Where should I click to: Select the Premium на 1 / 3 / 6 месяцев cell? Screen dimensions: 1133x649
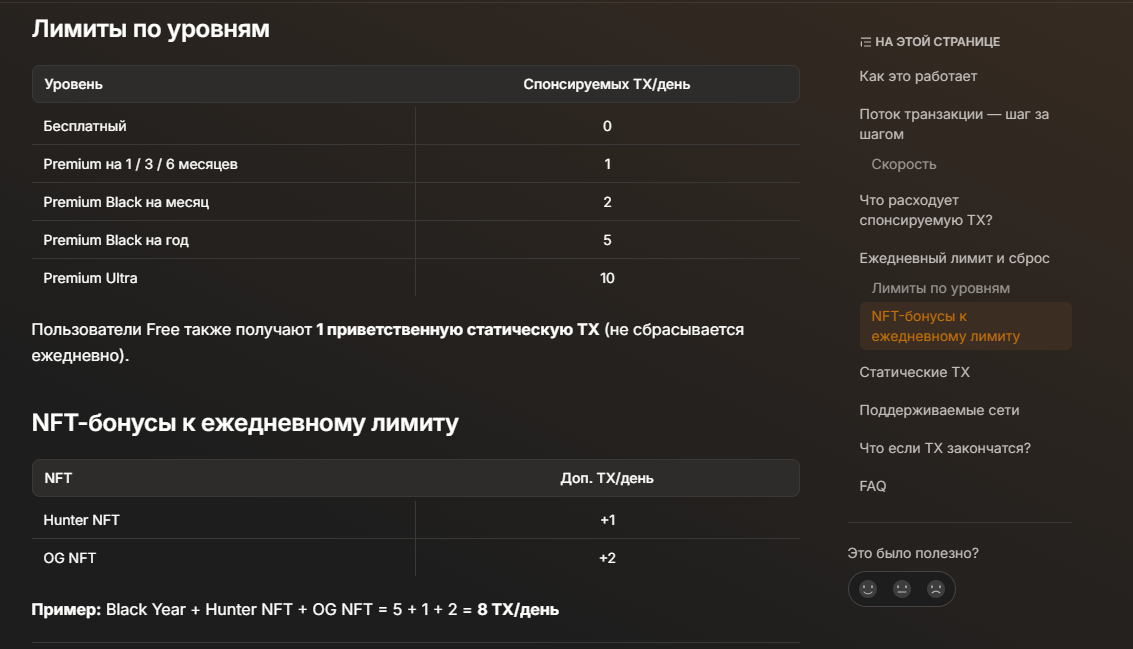[x=140, y=164]
